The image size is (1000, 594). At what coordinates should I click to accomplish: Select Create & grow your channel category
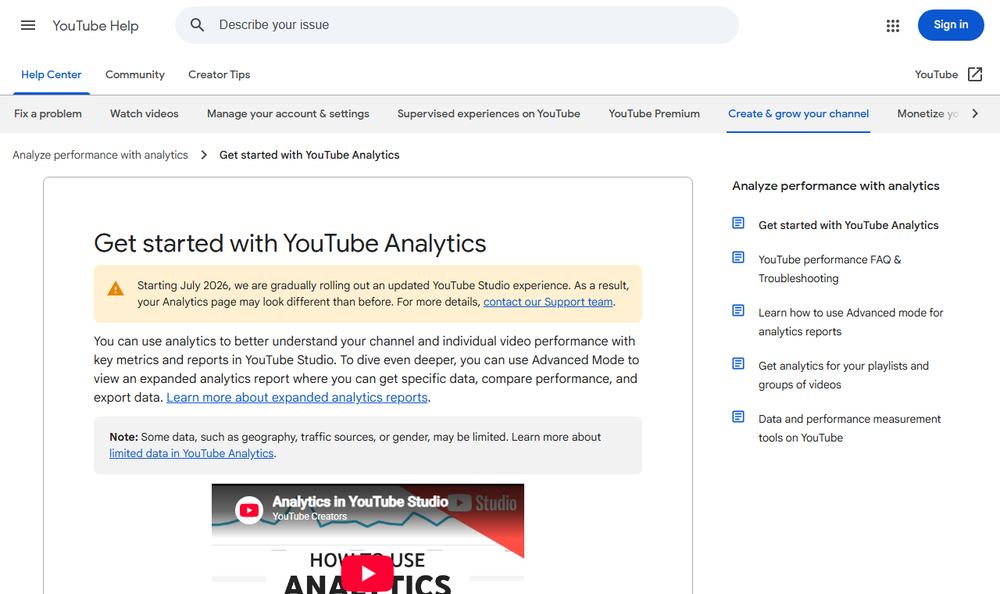pos(798,114)
